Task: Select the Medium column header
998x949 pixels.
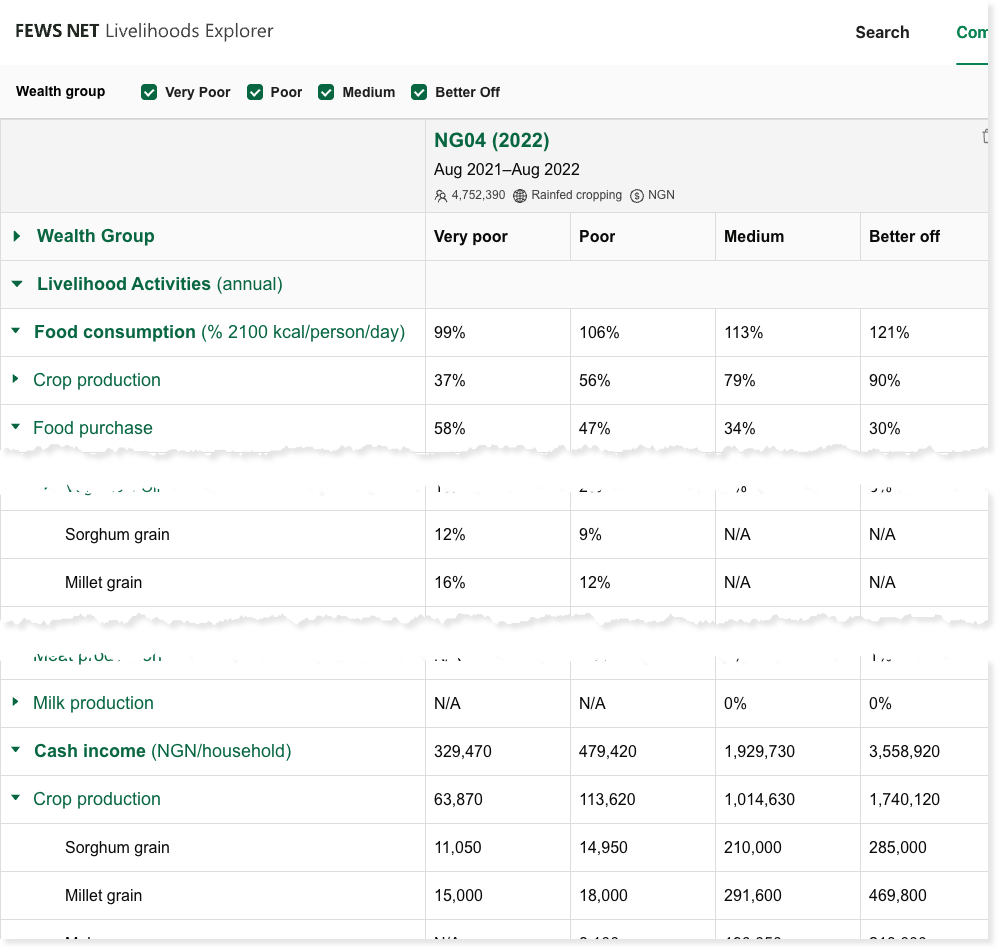Action: (754, 237)
